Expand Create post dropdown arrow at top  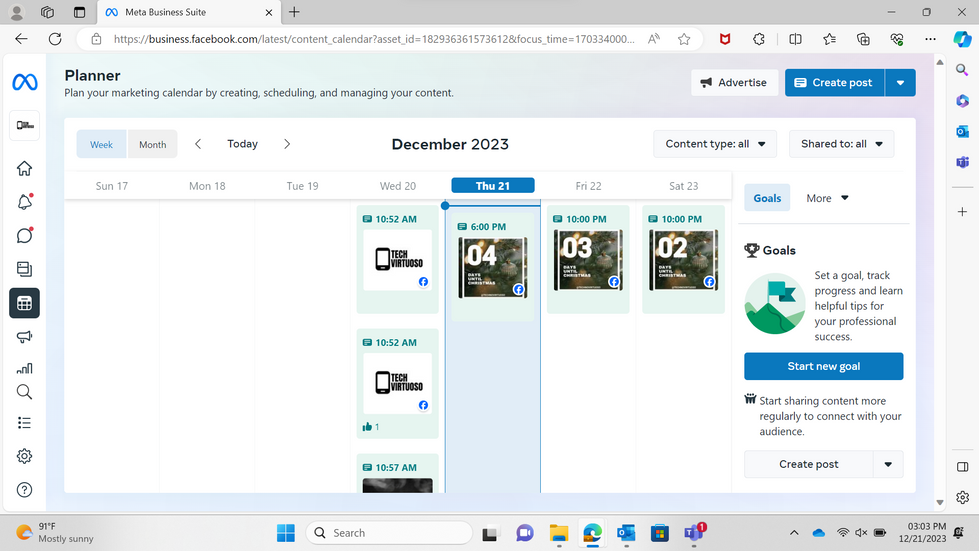tap(900, 82)
